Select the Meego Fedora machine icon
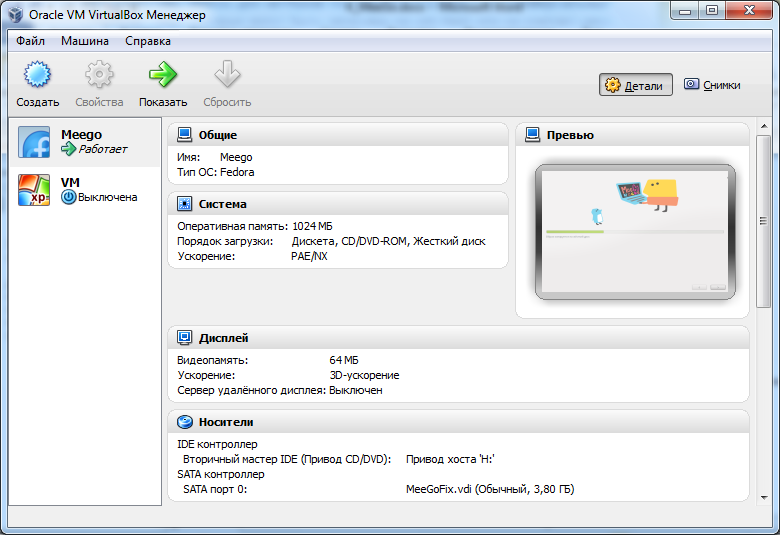This screenshot has width=780, height=535. 34,142
